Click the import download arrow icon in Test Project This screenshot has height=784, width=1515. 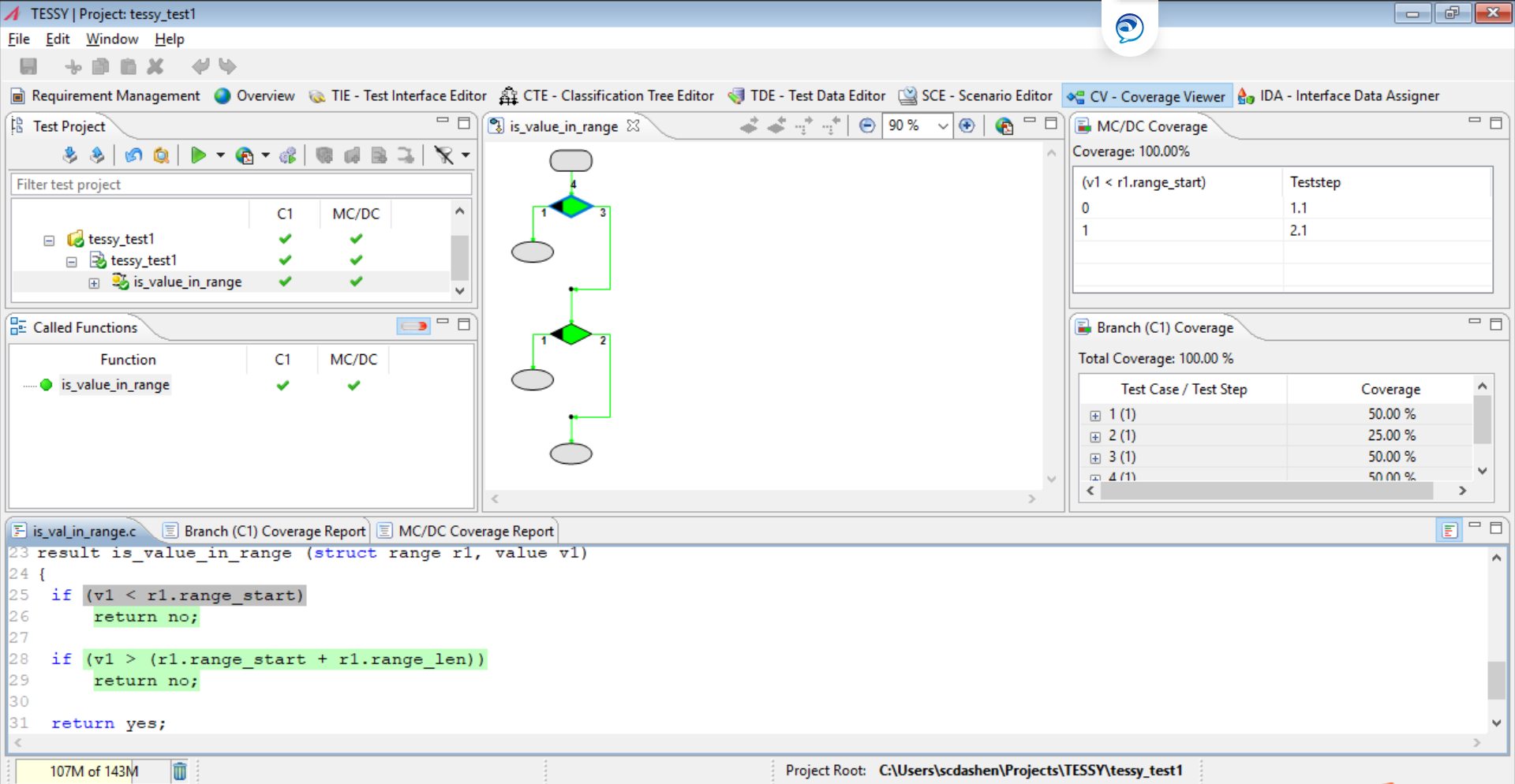[x=70, y=155]
